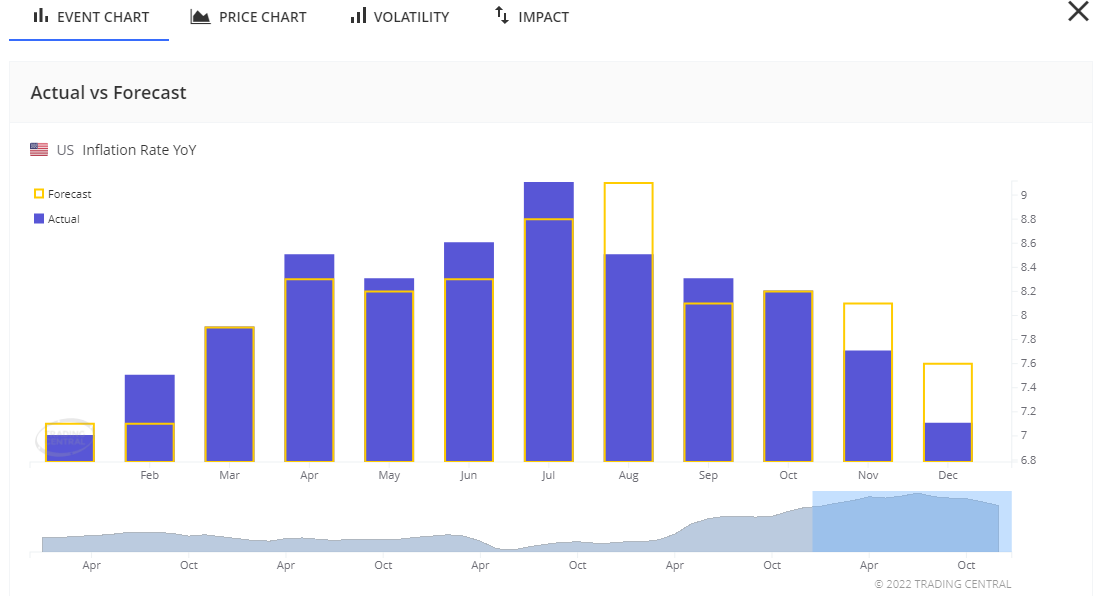This screenshot has height=596, width=1099.
Task: Open the Event Chart tab
Action: 90,17
